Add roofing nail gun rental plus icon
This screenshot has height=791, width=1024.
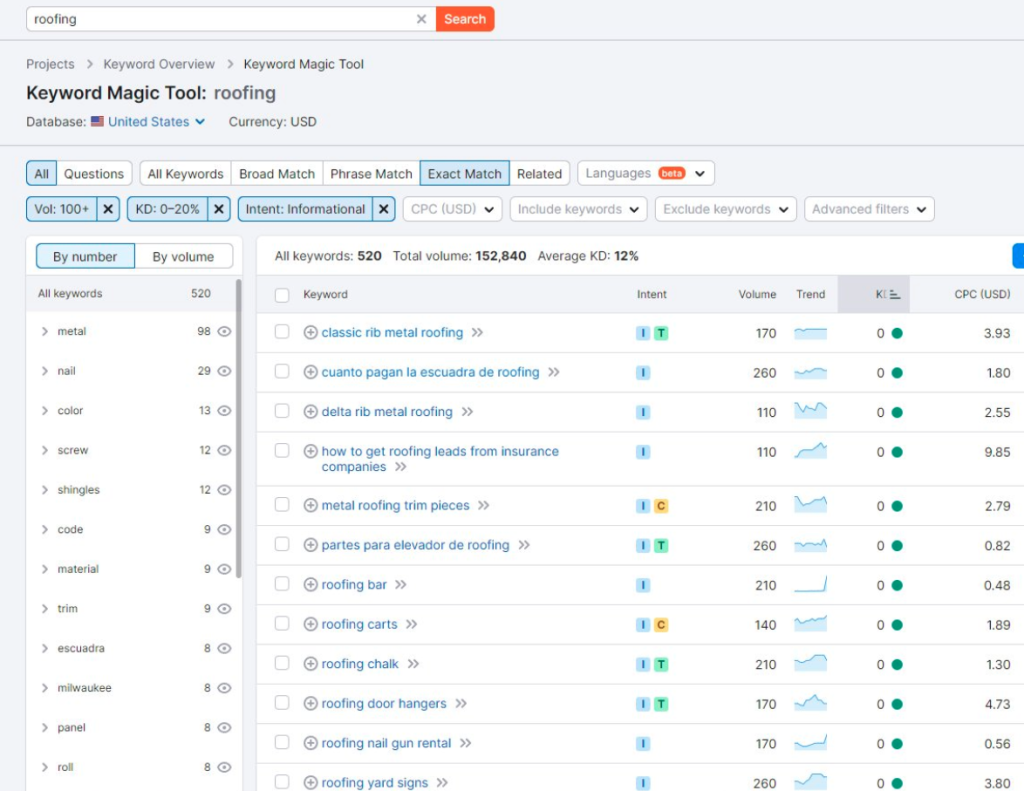click(311, 743)
